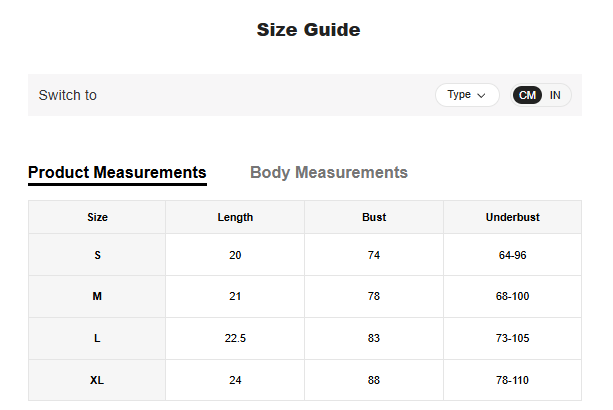The height and width of the screenshot is (410, 613).
Task: Select the CM unit option
Action: [x=527, y=95]
